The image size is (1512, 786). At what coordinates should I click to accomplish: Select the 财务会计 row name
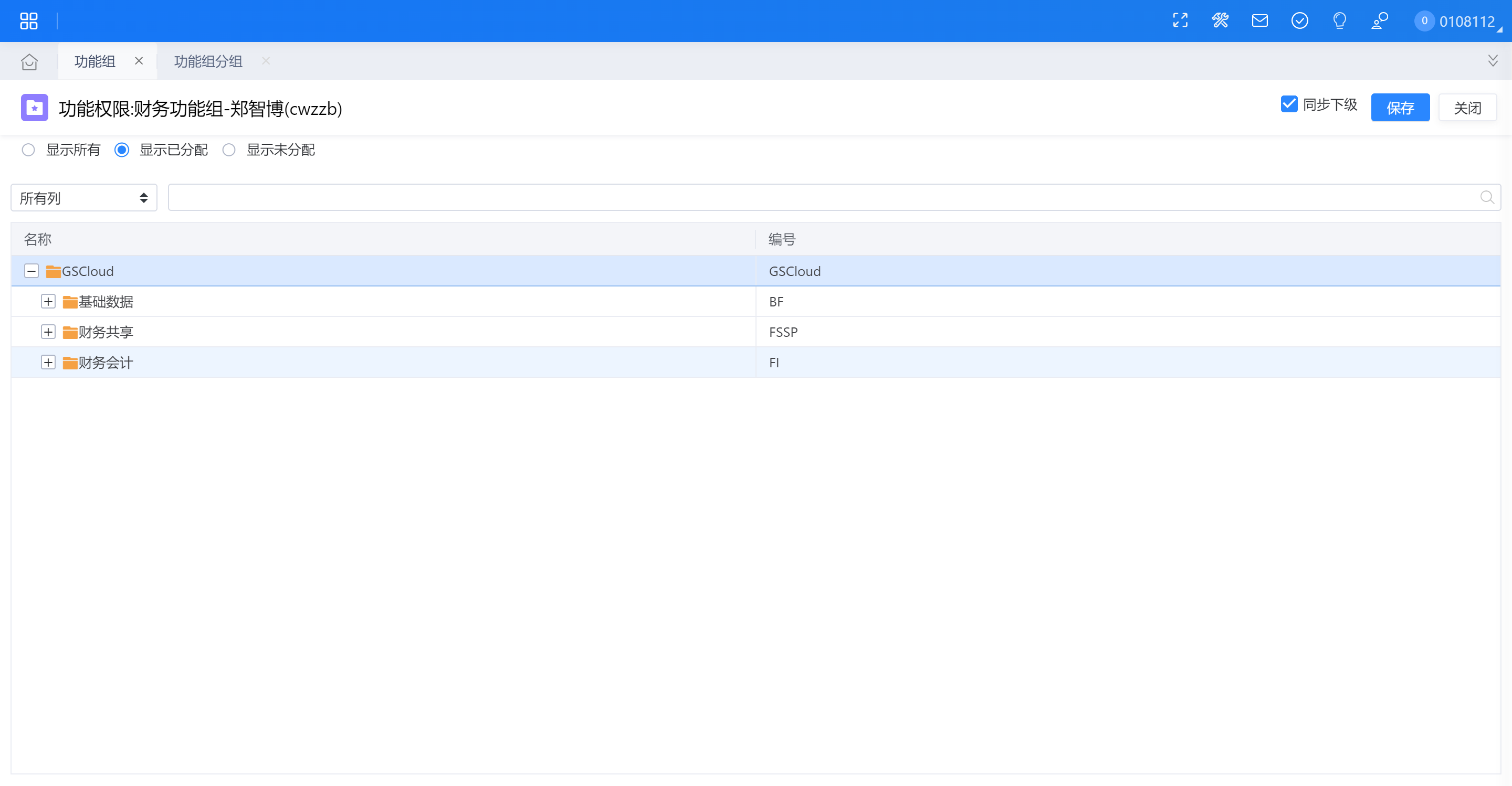[106, 363]
